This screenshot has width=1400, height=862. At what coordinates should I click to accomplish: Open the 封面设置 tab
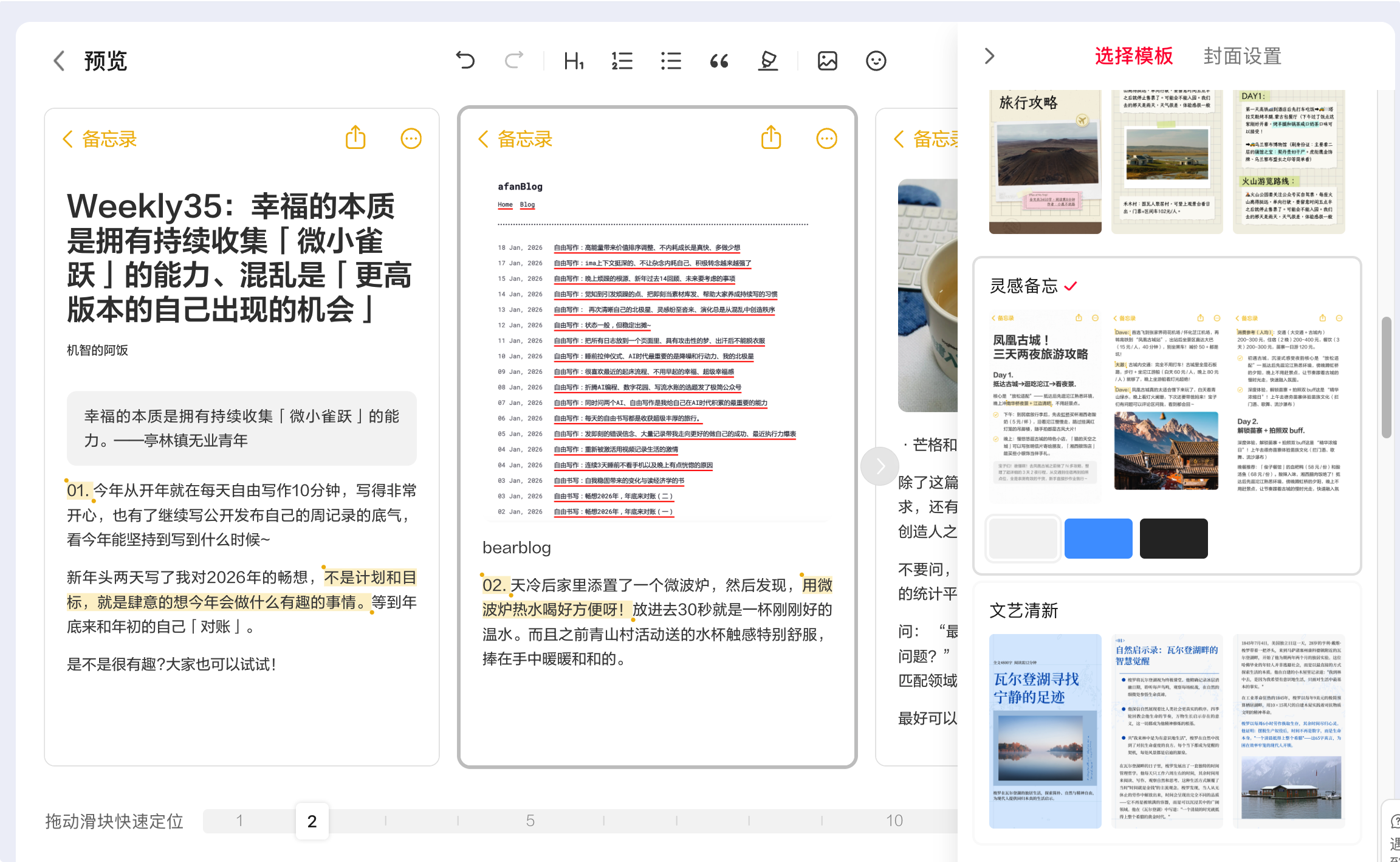pos(1242,56)
